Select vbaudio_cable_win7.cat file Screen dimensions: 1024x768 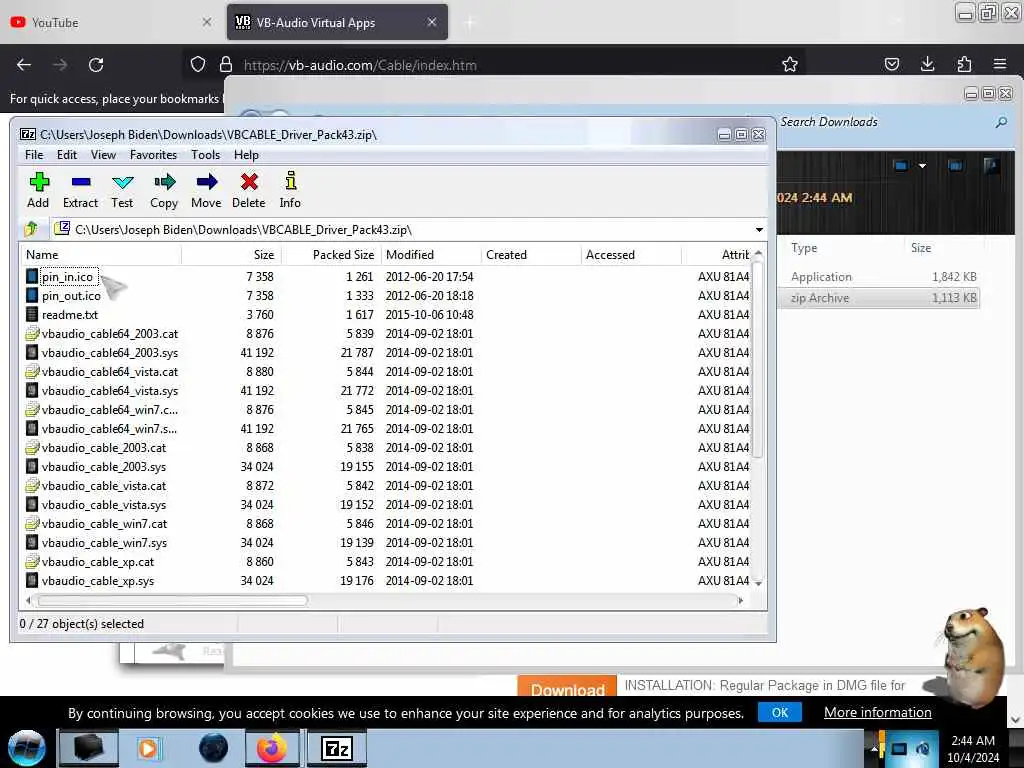[104, 524]
